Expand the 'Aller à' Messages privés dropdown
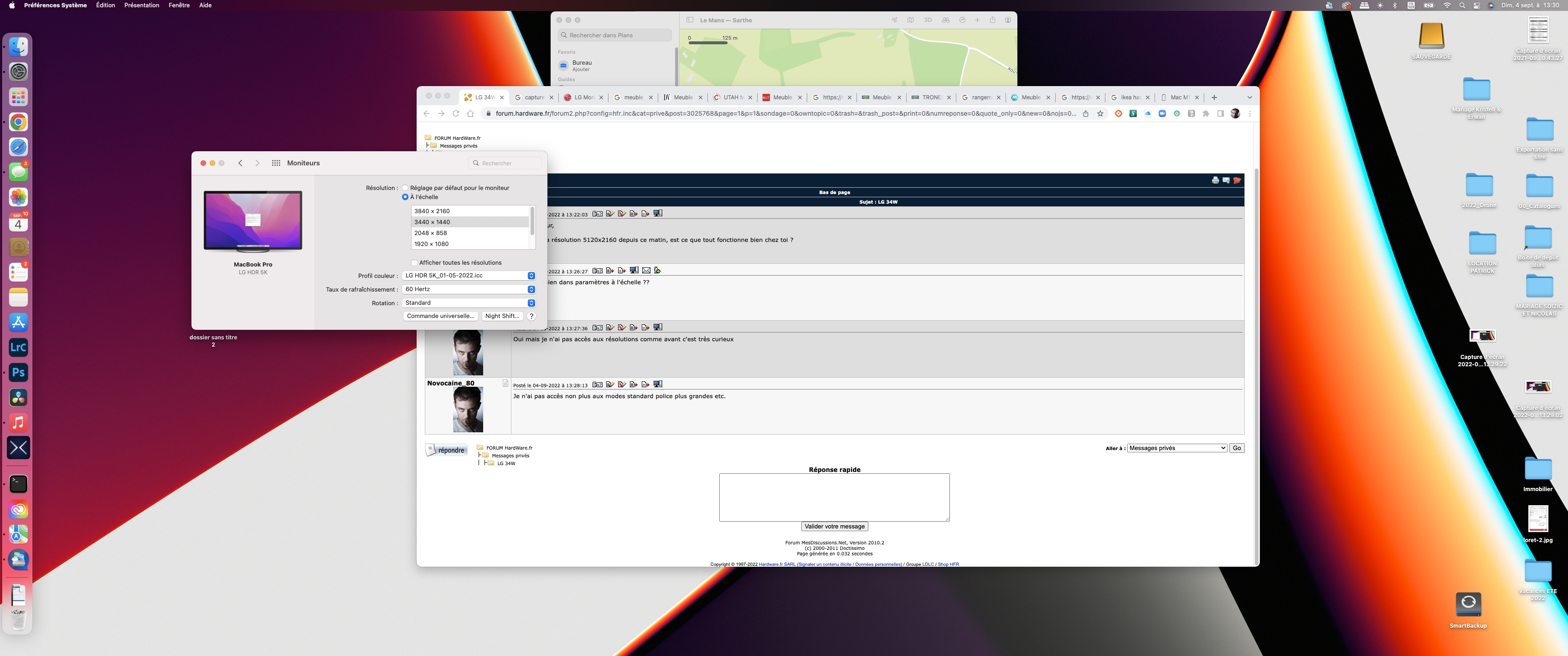 [x=1176, y=448]
